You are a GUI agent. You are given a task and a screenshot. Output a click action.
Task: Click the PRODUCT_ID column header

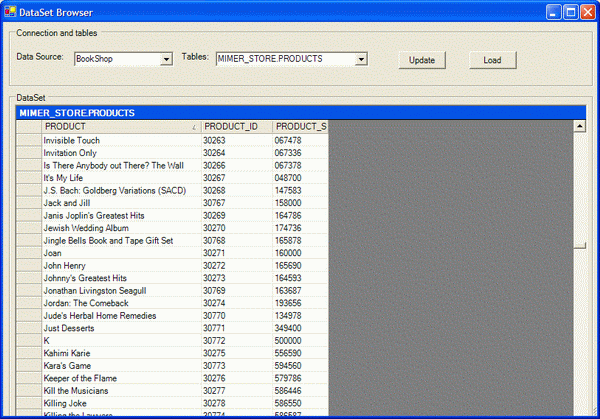(x=236, y=127)
